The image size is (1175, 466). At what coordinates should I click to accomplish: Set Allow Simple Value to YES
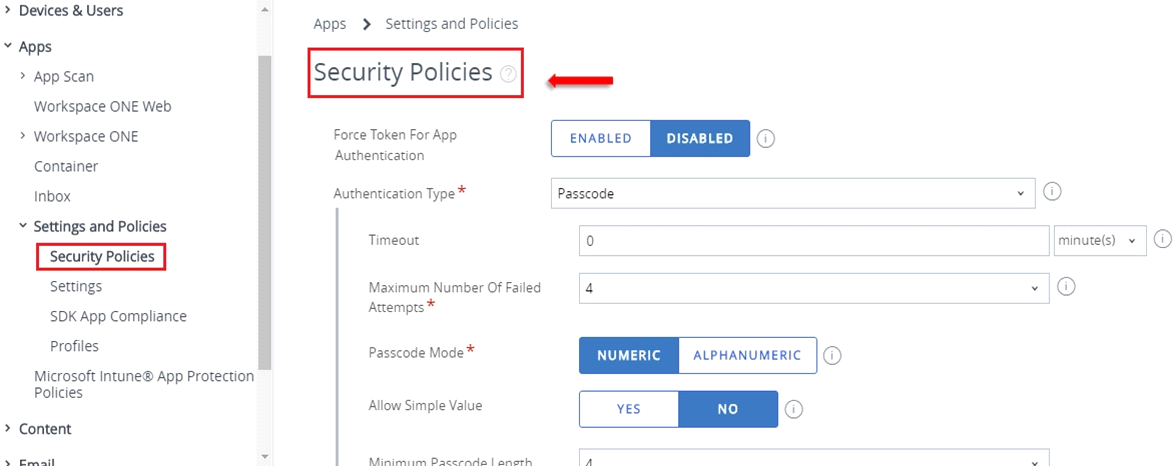coord(629,409)
